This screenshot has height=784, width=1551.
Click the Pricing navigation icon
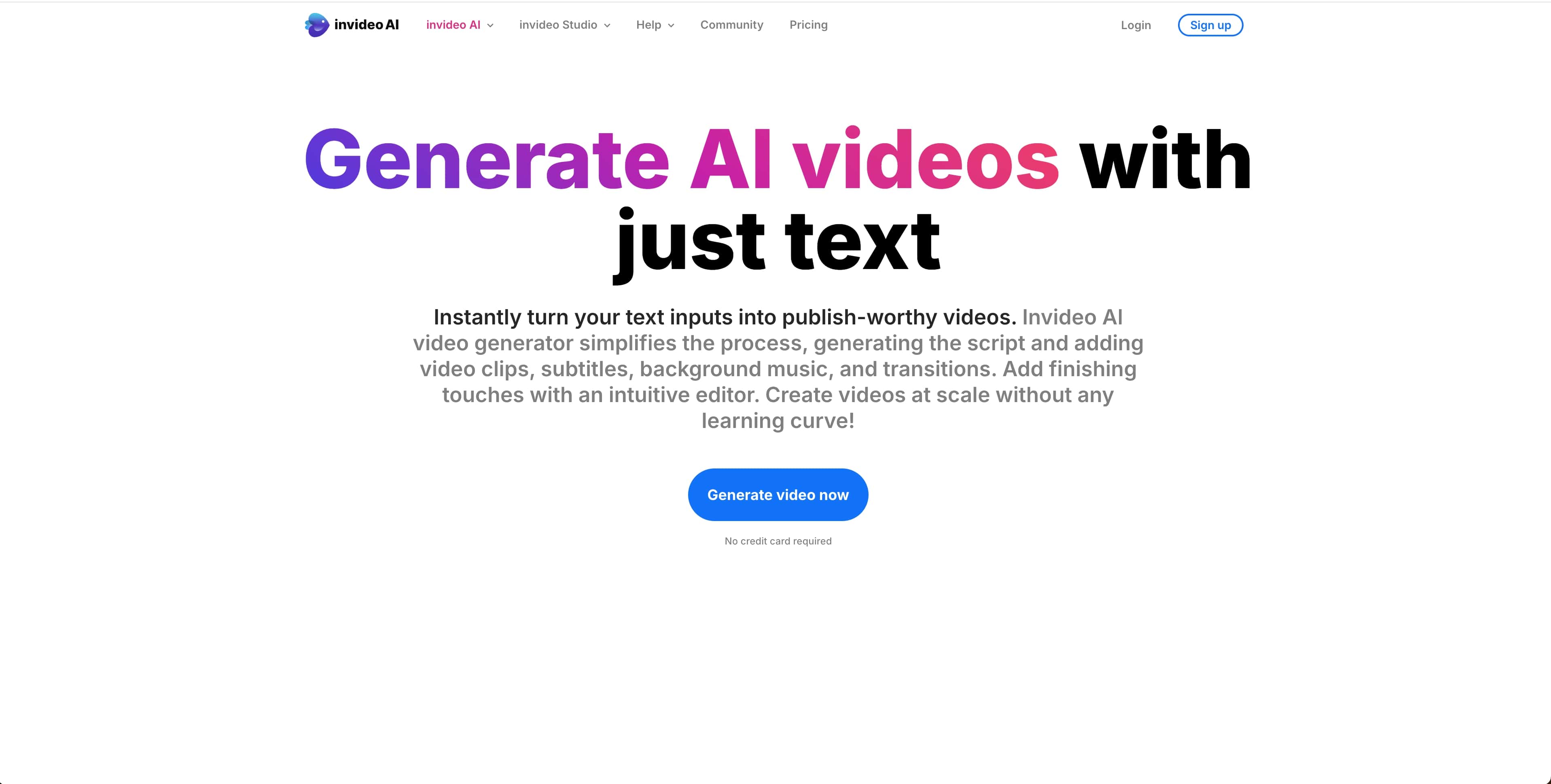point(808,24)
